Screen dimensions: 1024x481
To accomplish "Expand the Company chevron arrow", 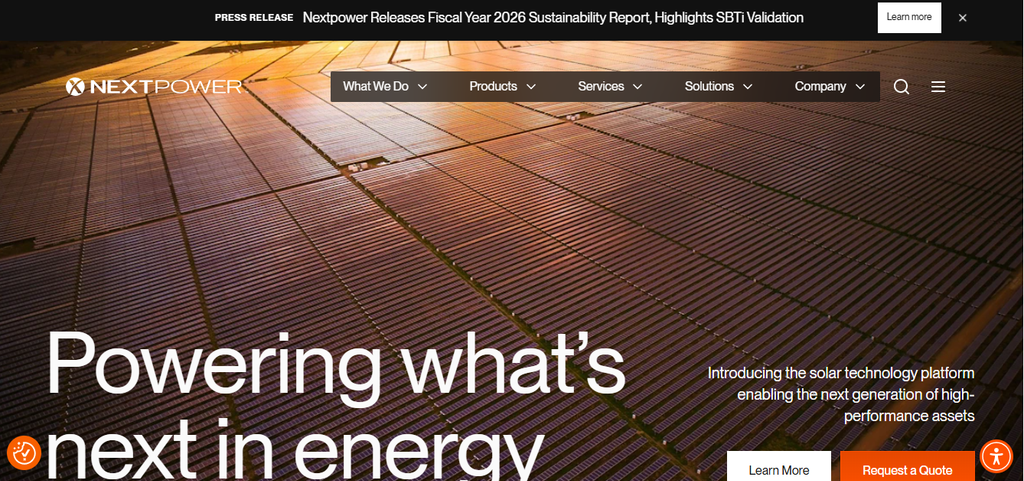I will 860,87.
